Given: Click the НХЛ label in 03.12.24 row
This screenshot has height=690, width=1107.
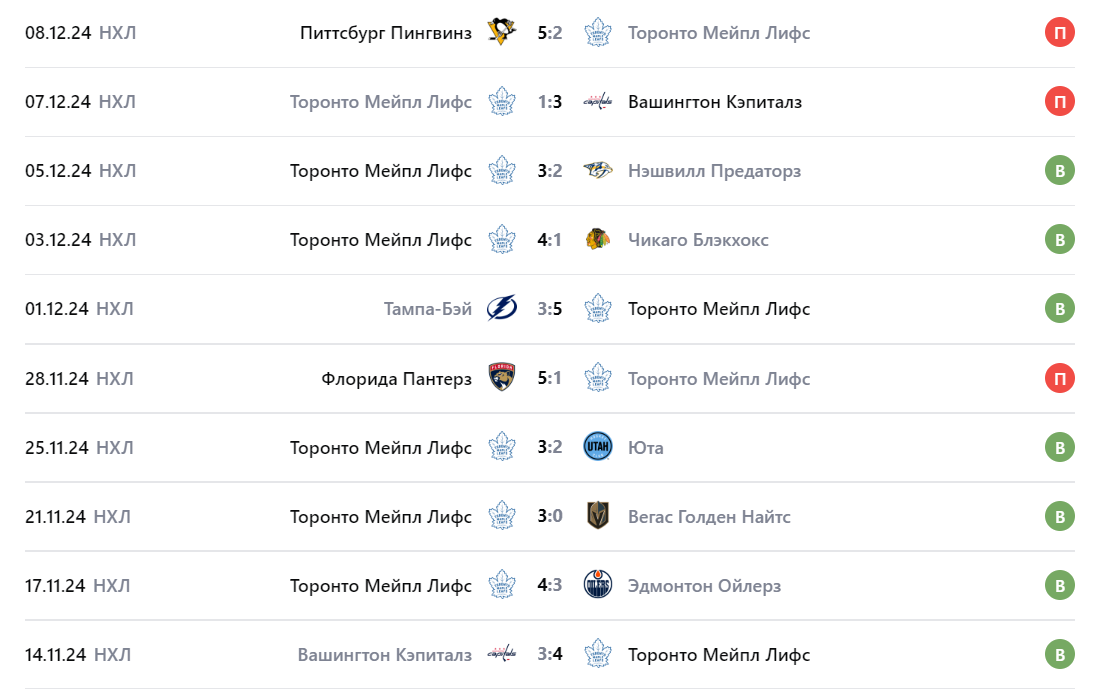Looking at the screenshot, I should [x=117, y=240].
